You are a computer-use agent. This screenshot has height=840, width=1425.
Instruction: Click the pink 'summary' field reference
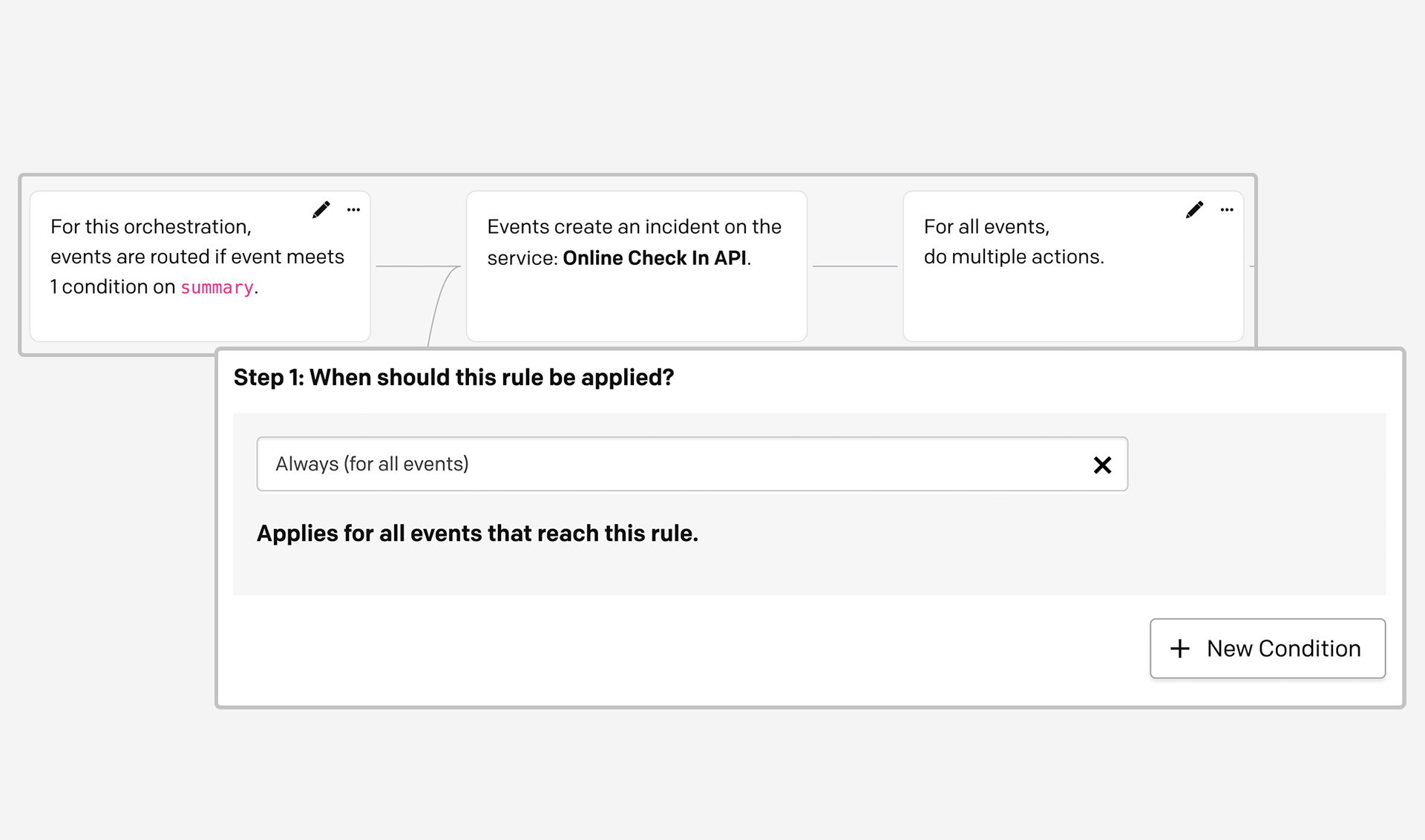(x=217, y=288)
